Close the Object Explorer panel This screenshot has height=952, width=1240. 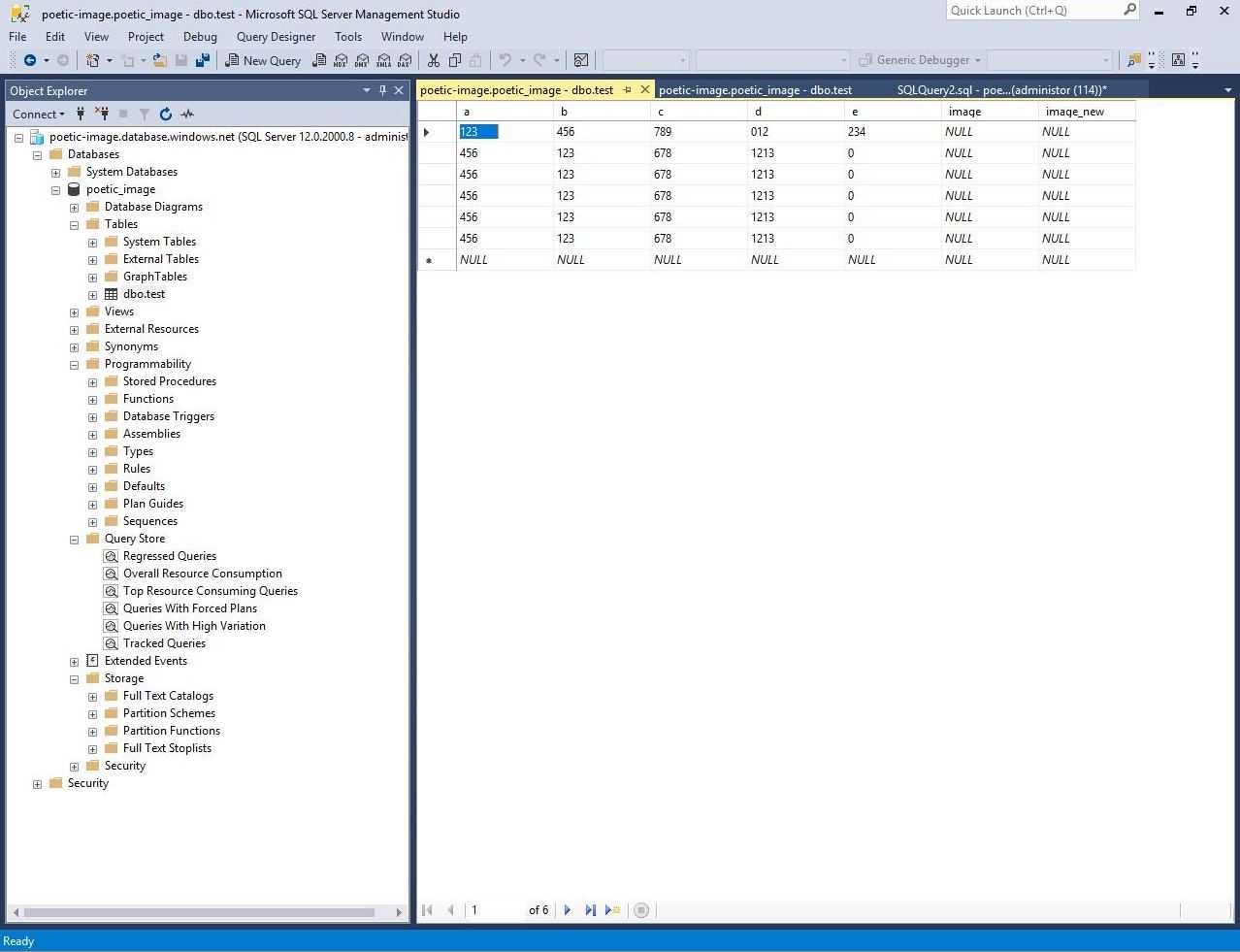[399, 90]
